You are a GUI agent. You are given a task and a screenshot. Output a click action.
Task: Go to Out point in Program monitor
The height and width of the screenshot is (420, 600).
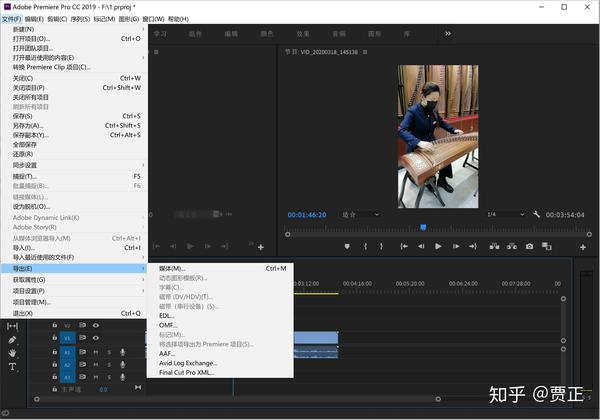[473, 246]
